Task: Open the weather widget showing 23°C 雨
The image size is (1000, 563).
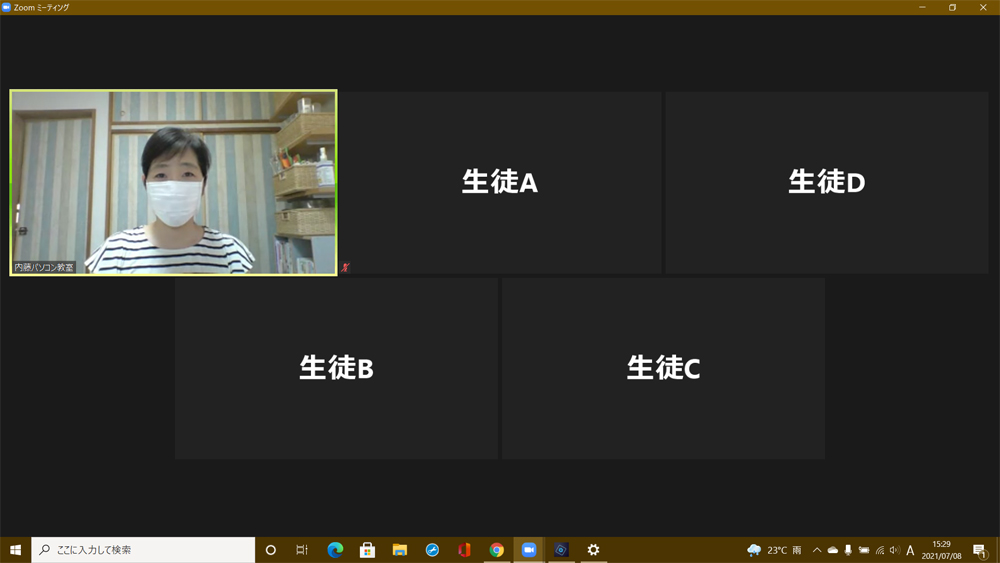Action: click(774, 550)
